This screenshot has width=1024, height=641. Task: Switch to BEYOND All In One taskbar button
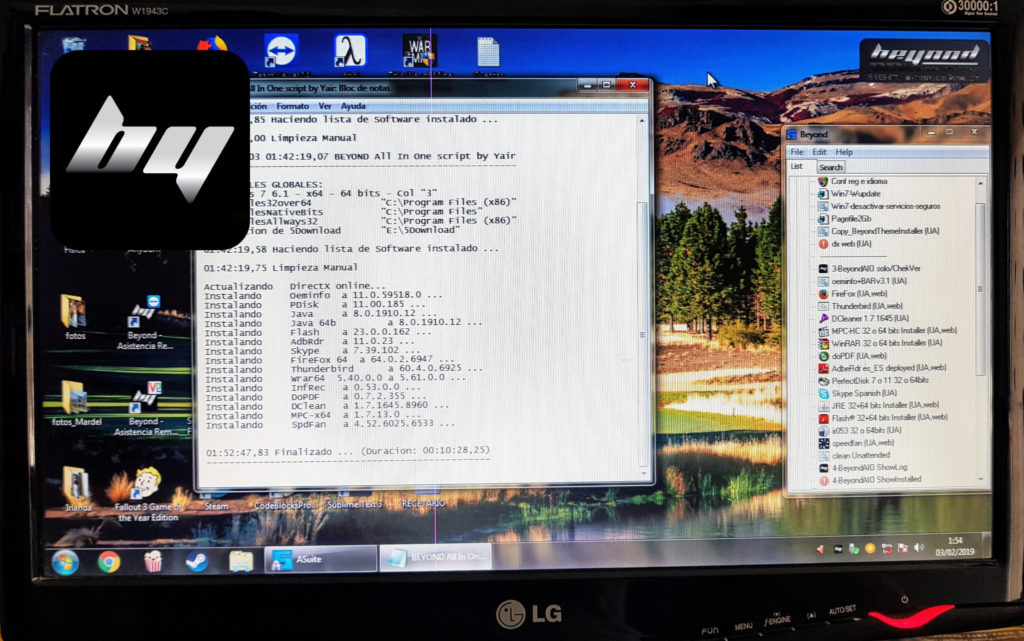click(x=435, y=558)
